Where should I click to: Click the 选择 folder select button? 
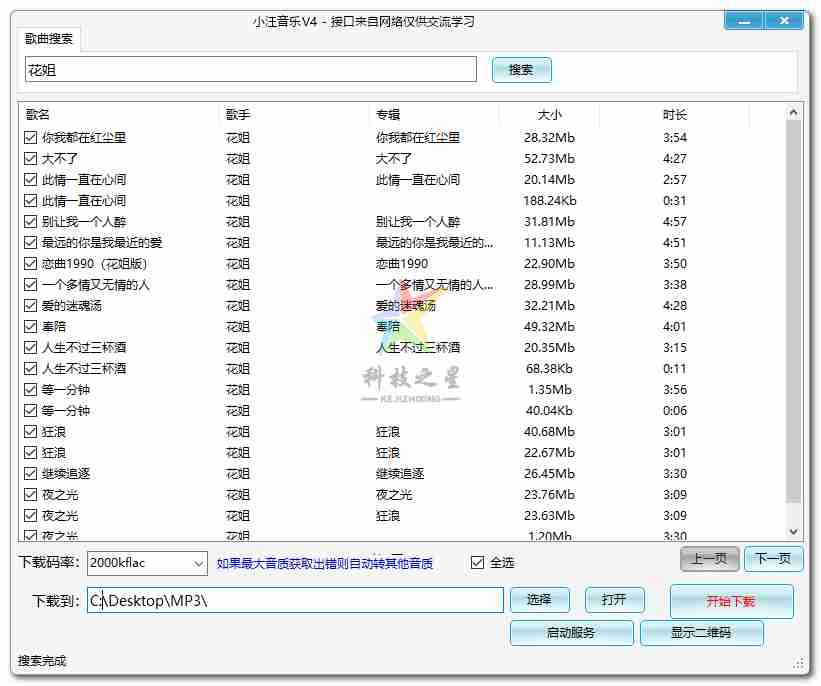coord(539,600)
